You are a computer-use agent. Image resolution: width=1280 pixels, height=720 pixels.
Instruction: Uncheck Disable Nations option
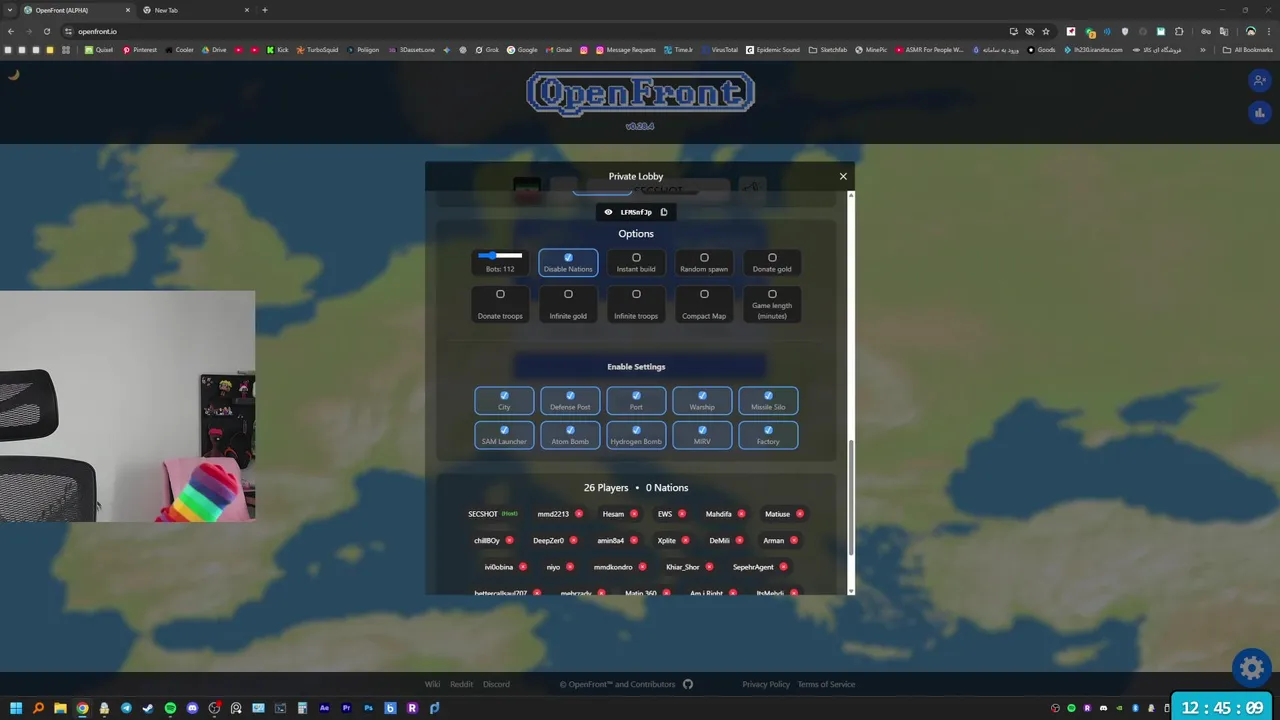click(x=568, y=262)
